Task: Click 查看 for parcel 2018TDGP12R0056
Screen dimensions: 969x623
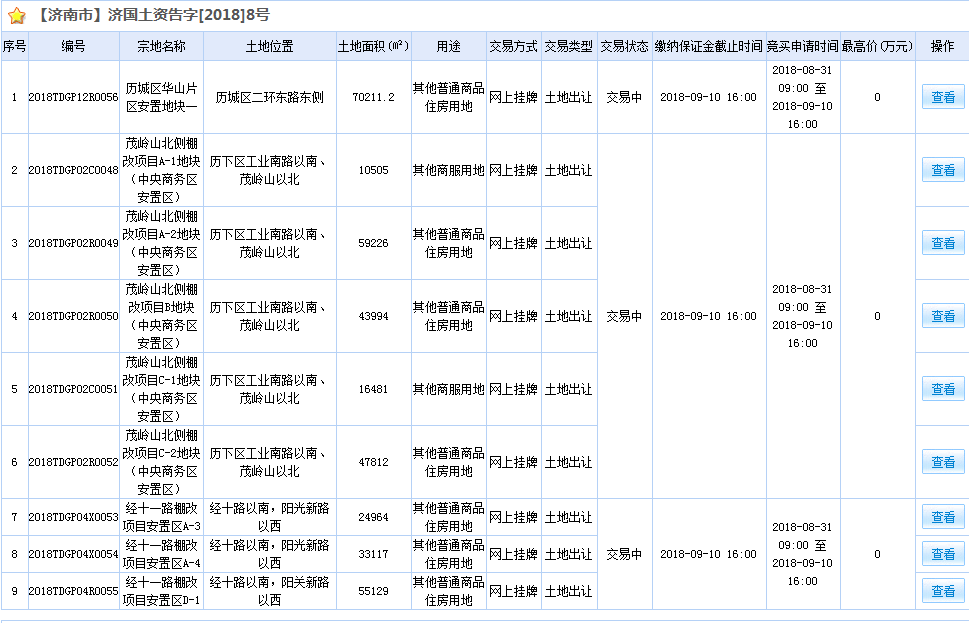Action: pyautogui.click(x=942, y=97)
